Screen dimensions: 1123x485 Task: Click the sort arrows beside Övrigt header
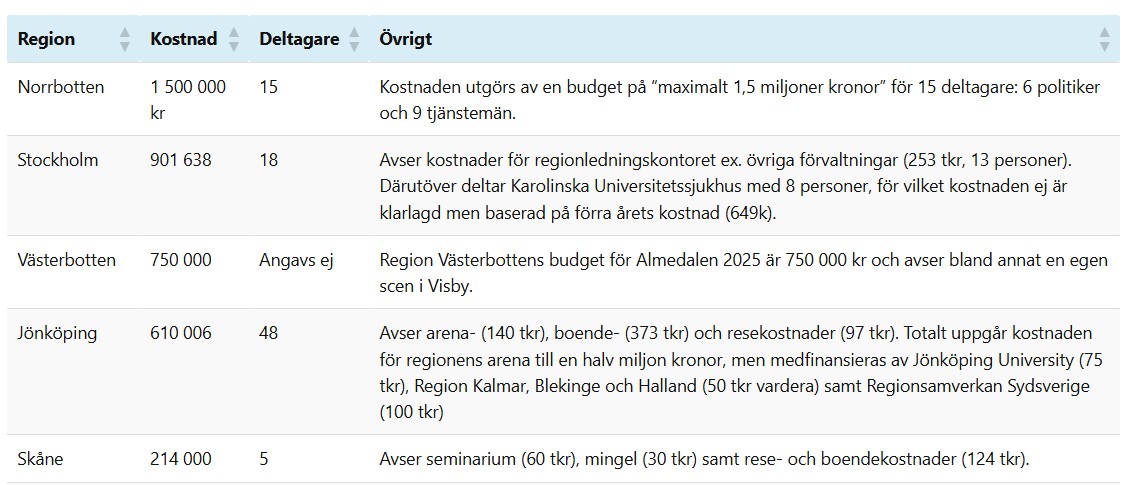1104,40
